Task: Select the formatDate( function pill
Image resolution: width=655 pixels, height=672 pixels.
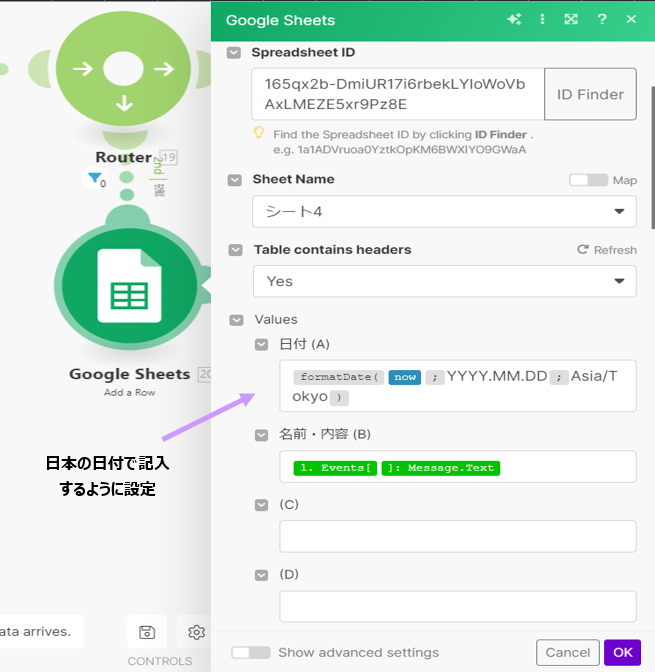Action: 339,377
